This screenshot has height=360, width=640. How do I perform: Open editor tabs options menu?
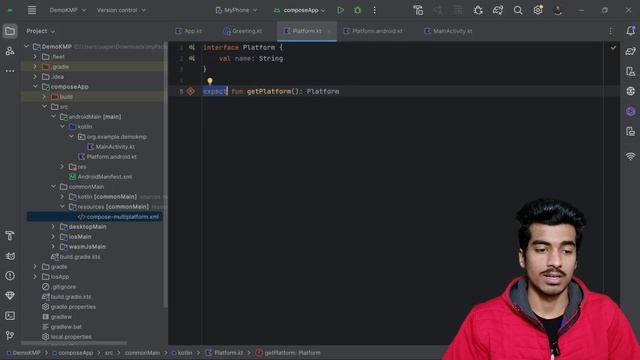(611, 31)
